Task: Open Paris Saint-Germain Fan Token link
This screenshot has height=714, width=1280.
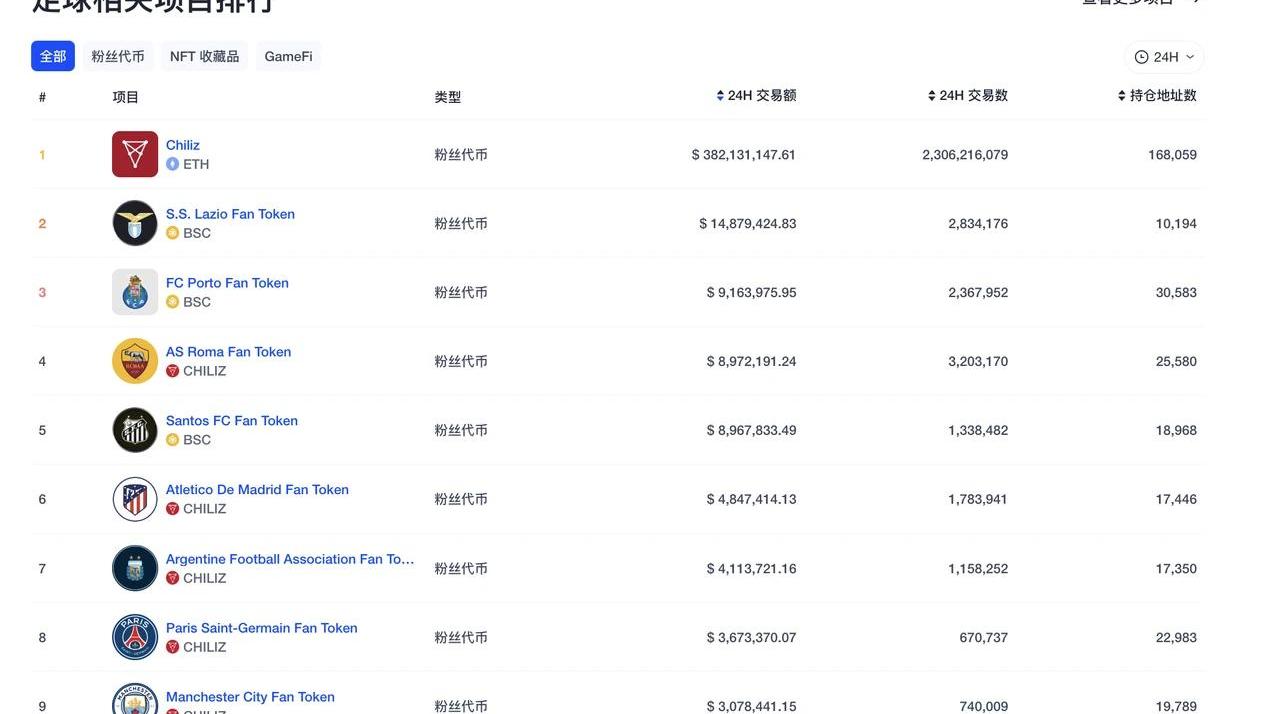Action: click(x=262, y=628)
